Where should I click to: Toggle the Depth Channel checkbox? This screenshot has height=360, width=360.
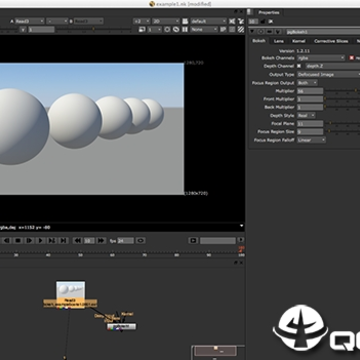point(299,66)
